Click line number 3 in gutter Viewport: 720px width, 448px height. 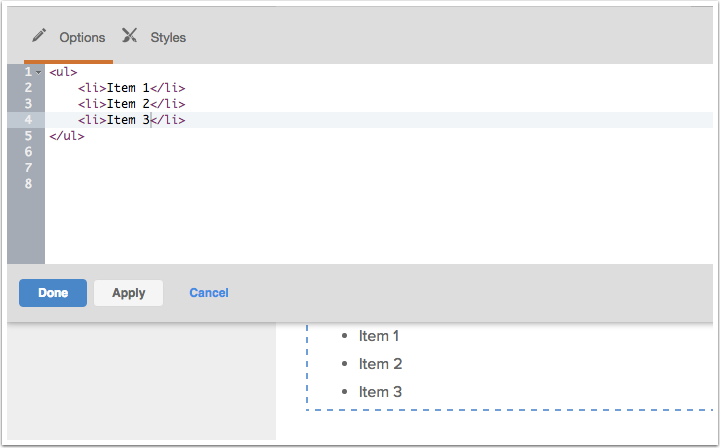point(28,104)
